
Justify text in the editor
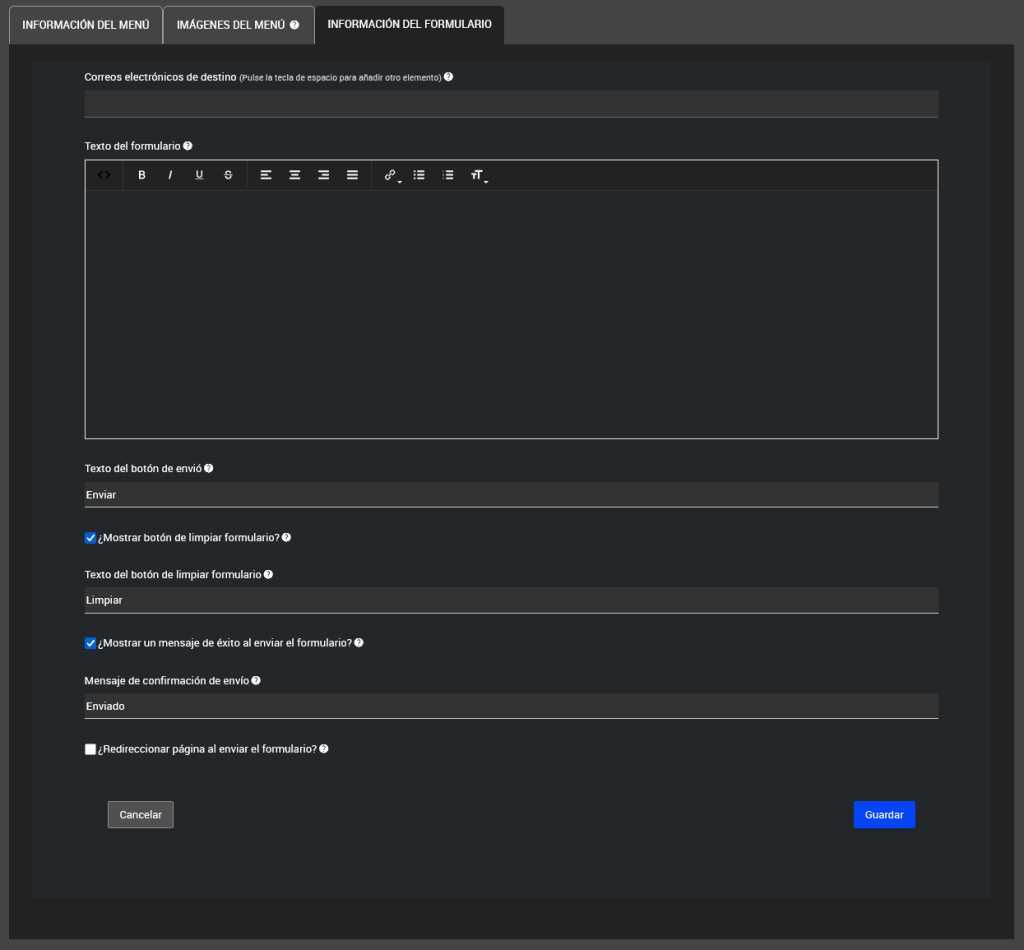tap(352, 175)
